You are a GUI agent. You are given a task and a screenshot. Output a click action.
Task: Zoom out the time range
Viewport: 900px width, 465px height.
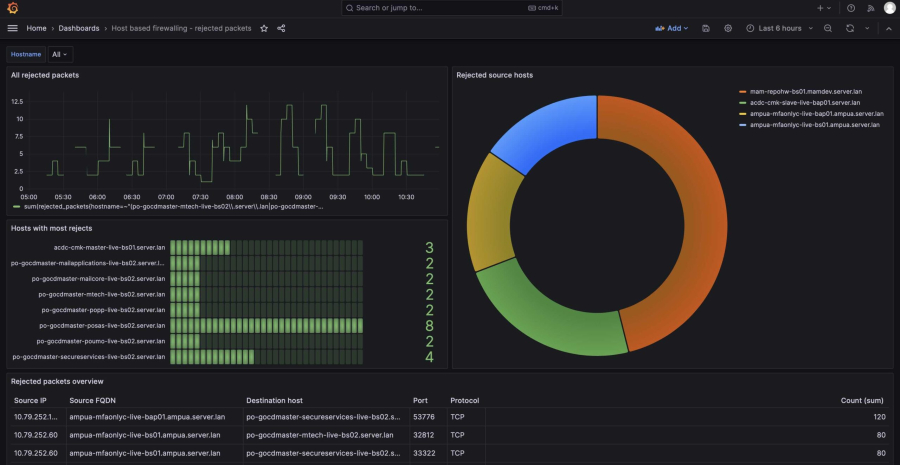[827, 28]
